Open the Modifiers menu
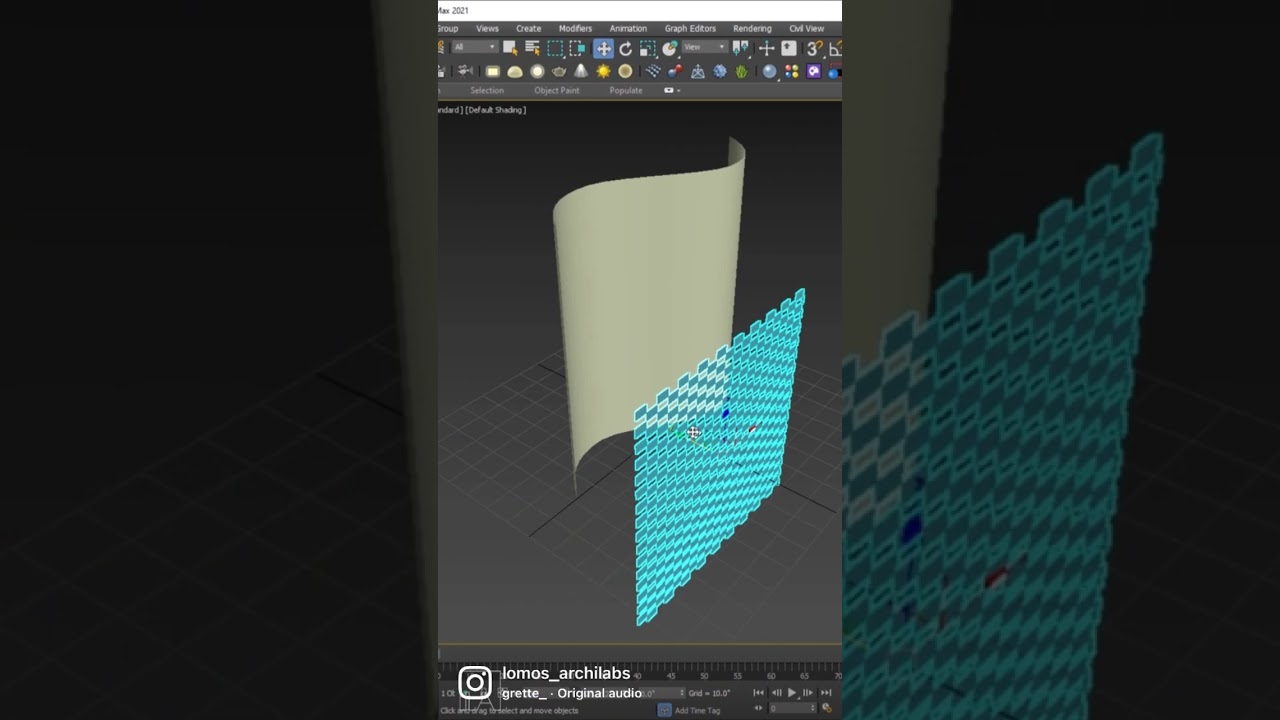The image size is (1280, 720). (575, 29)
